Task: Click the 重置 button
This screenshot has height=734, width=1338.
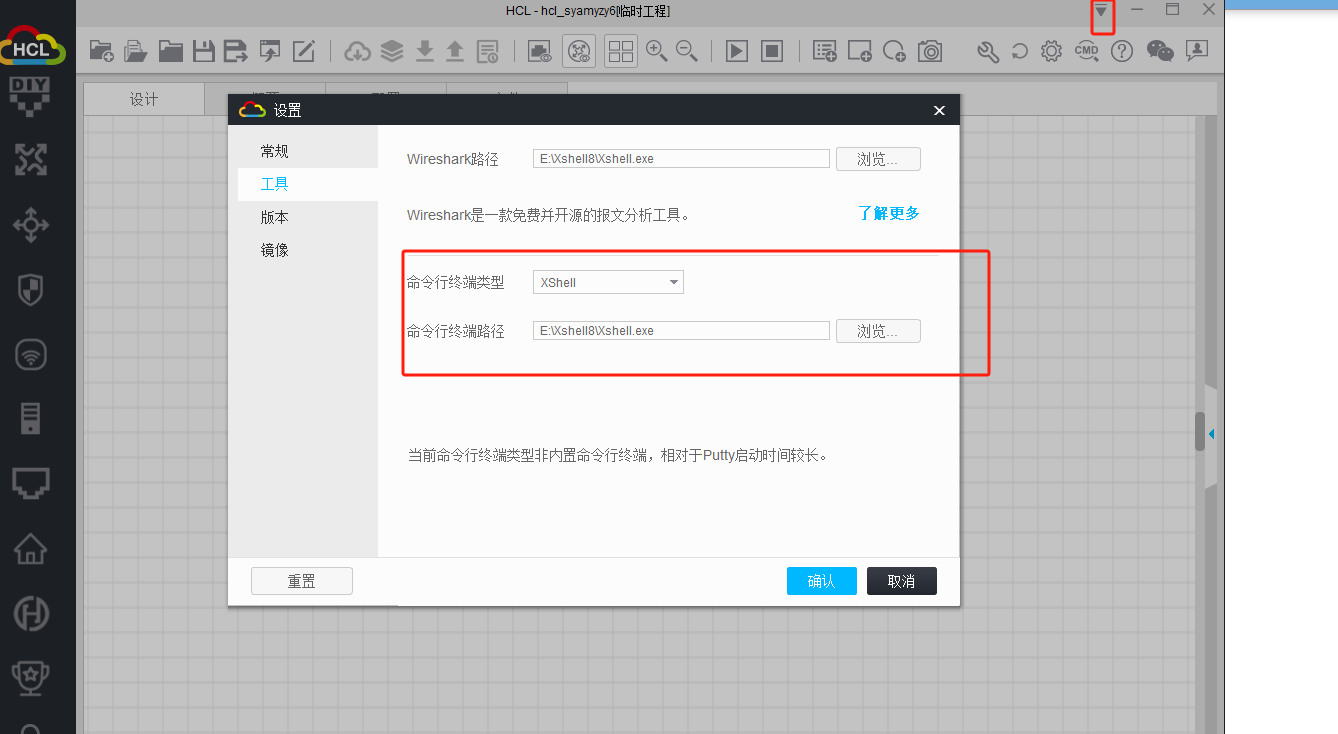Action: (x=302, y=581)
